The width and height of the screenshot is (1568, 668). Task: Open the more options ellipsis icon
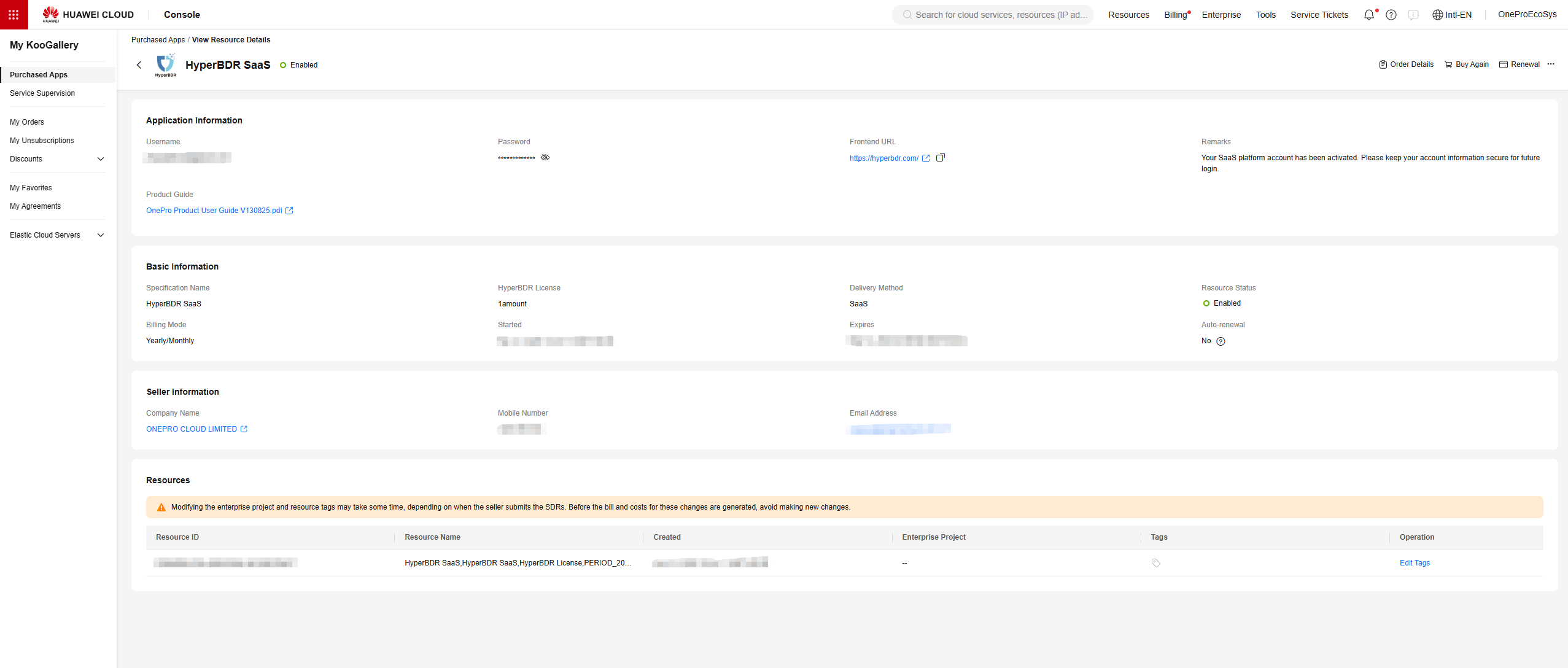[x=1551, y=64]
